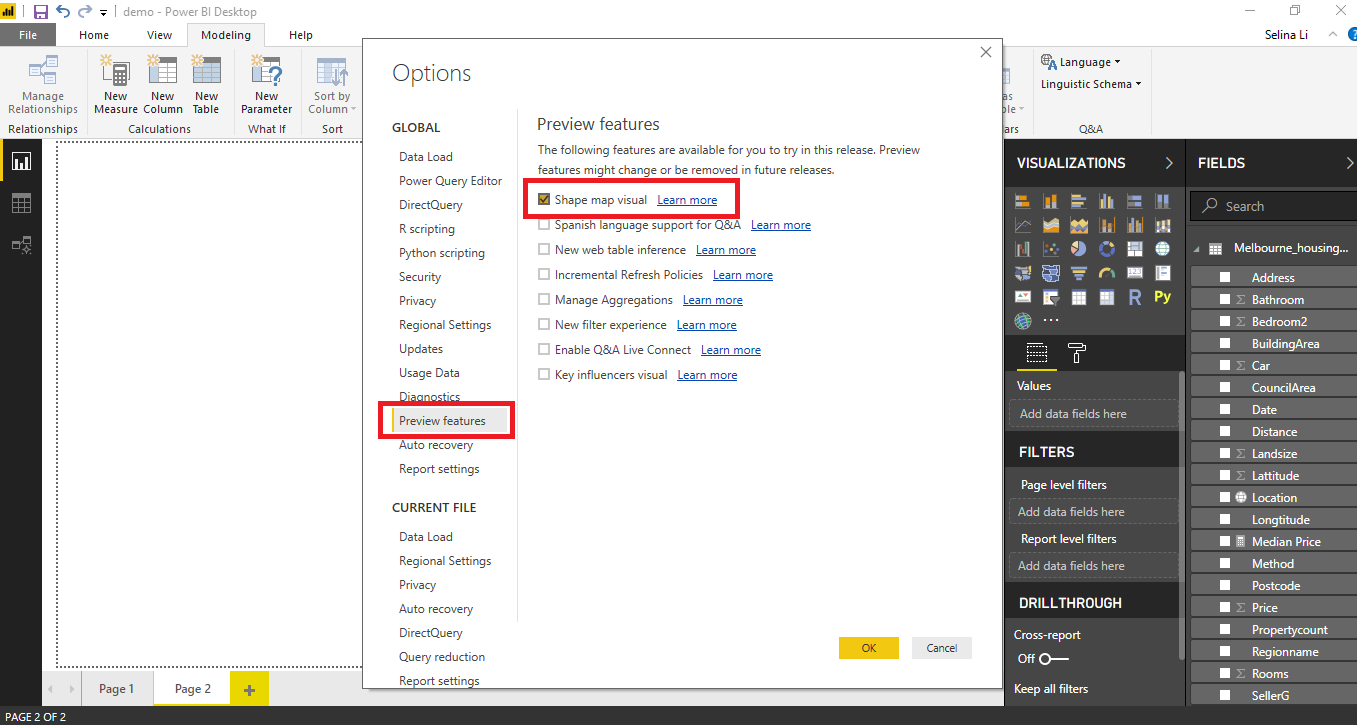Switch to the Modeling ribbon tab
The height and width of the screenshot is (725, 1357).
click(225, 33)
